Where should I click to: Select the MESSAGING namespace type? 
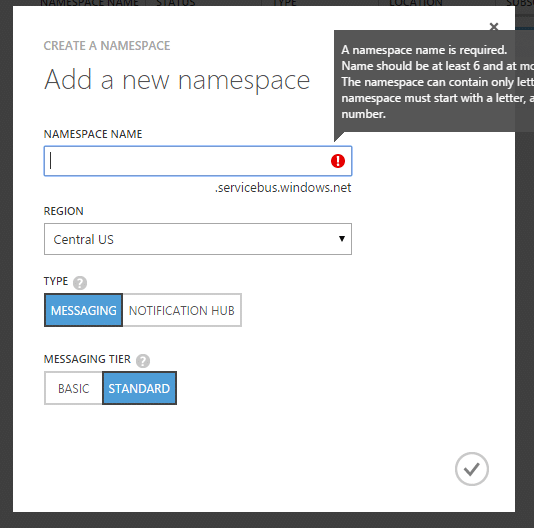tap(83, 310)
